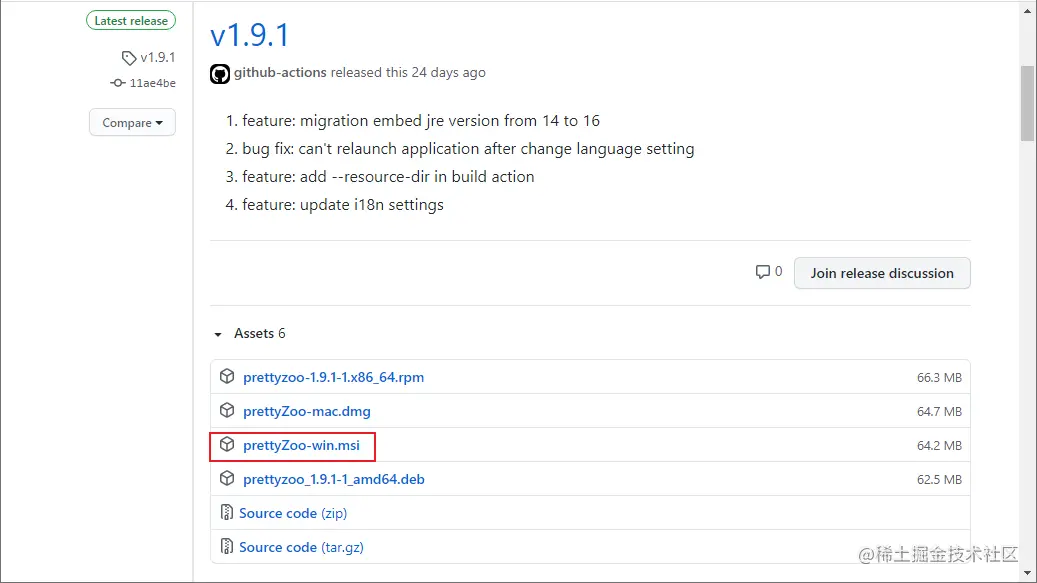Click the package icon beside prettyzoo_1.9.1-1_amd64.deb
This screenshot has width=1037, height=583.
click(227, 479)
